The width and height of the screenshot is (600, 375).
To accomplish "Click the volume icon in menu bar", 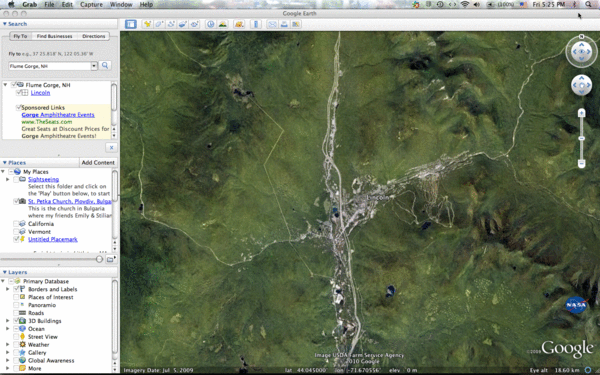I will click(x=476, y=4).
